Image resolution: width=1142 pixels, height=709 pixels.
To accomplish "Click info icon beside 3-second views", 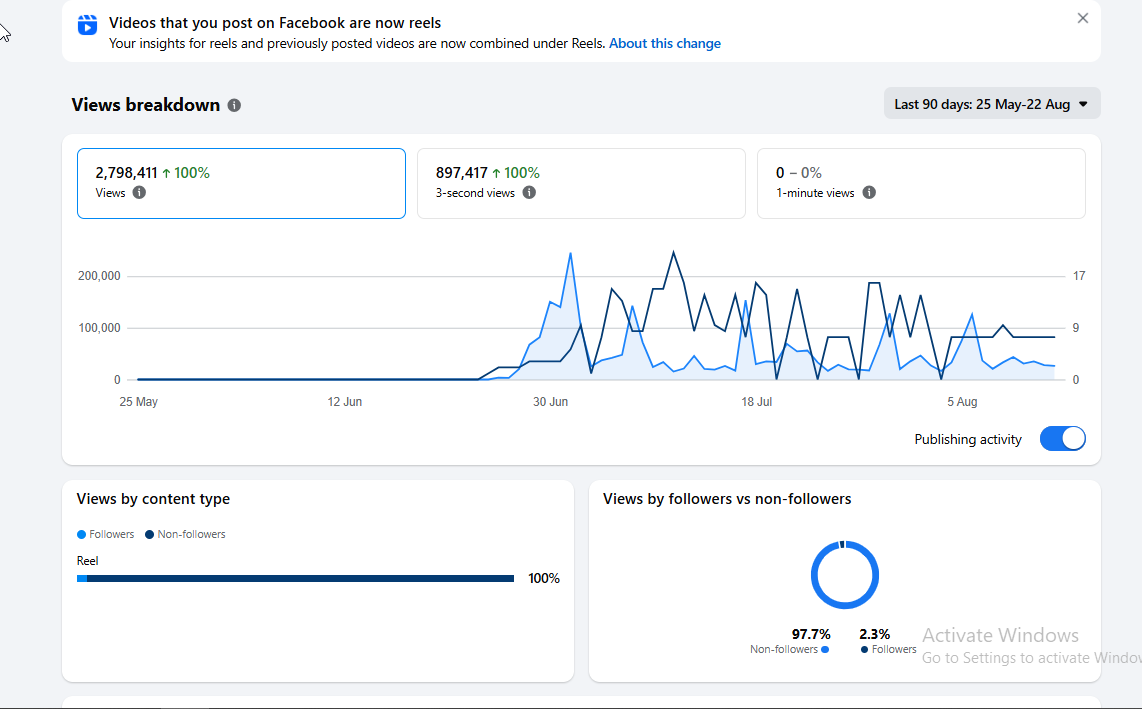I will coord(529,192).
